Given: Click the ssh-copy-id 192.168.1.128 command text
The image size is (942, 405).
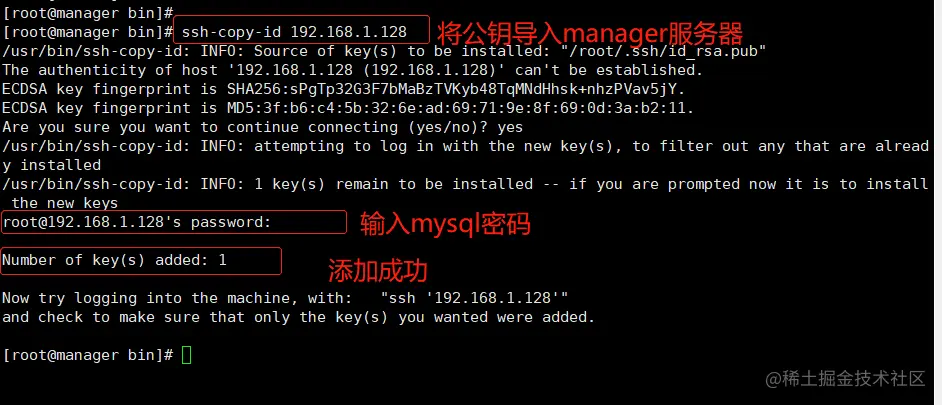Looking at the screenshot, I should [x=294, y=31].
